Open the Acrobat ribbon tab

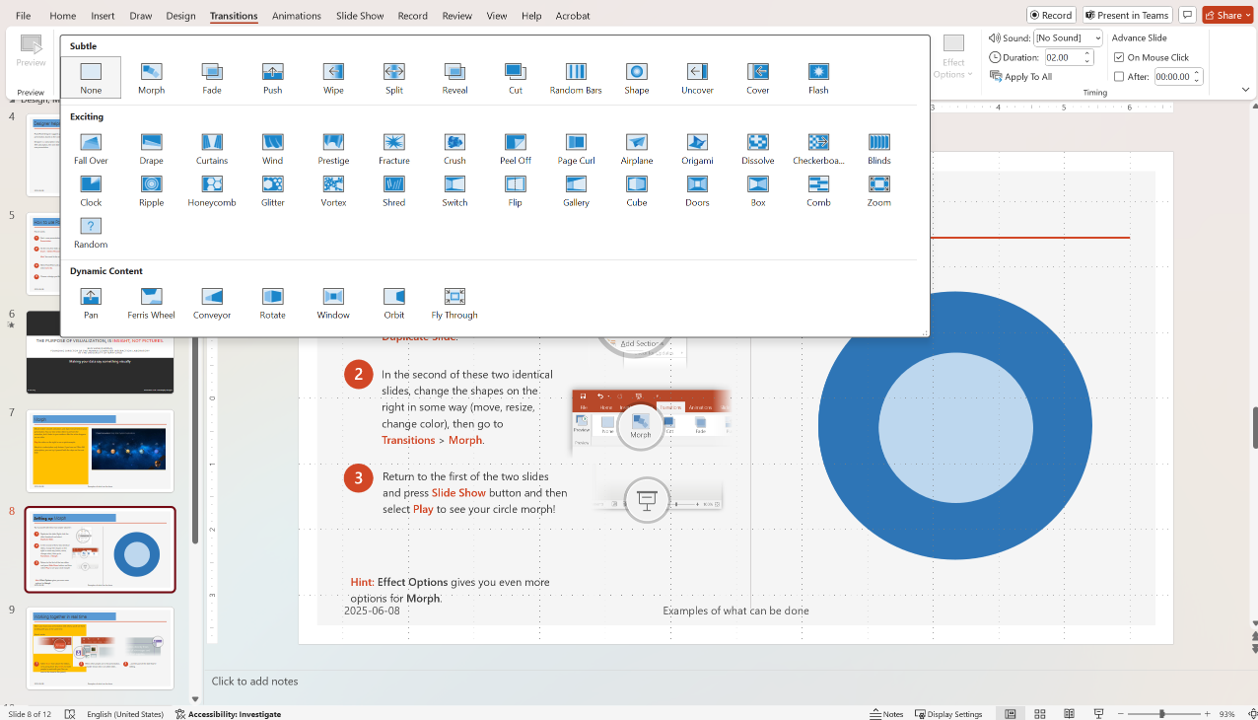click(574, 15)
